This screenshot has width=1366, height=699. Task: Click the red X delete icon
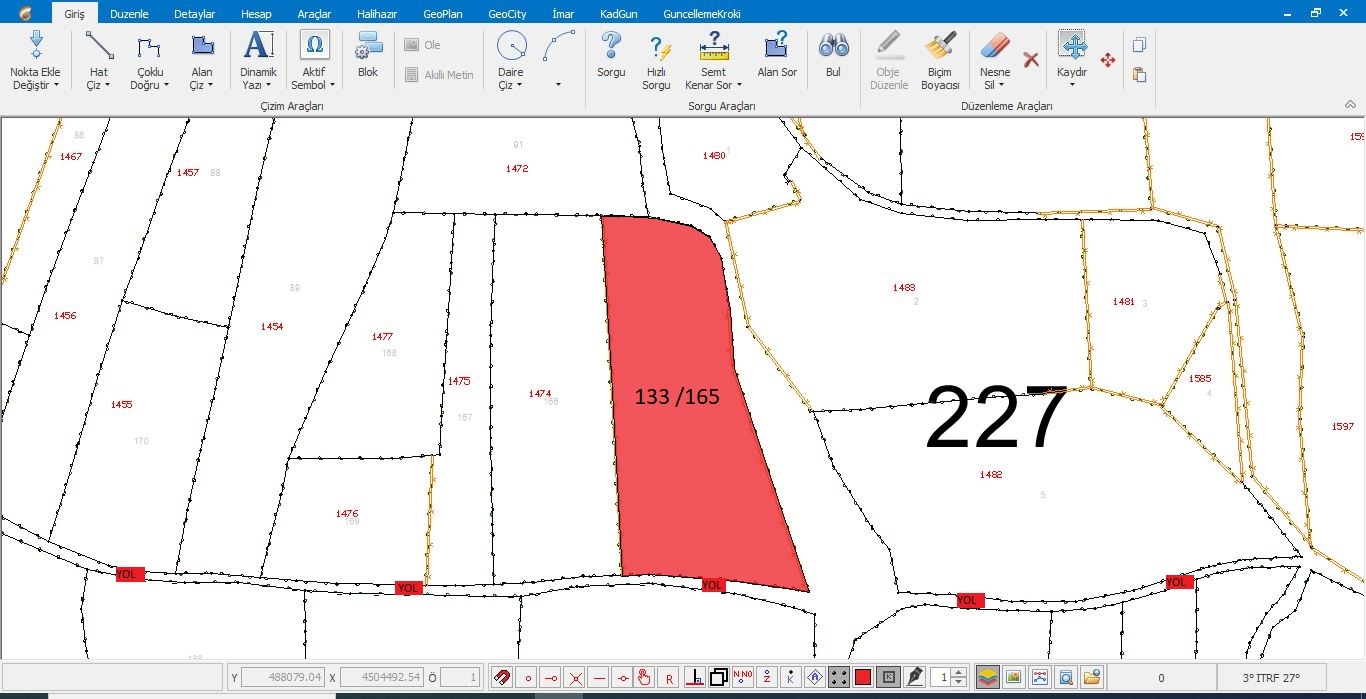tap(1031, 60)
